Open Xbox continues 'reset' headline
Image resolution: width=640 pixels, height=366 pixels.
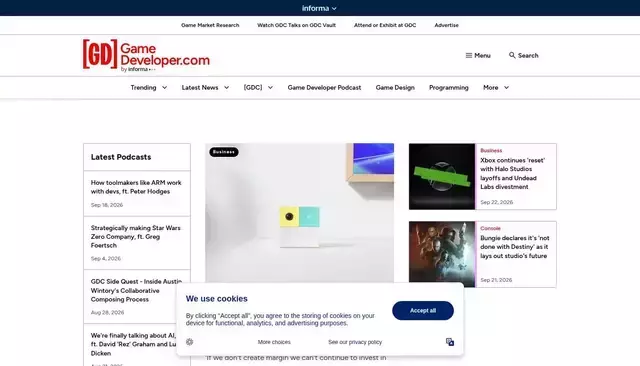pos(513,173)
